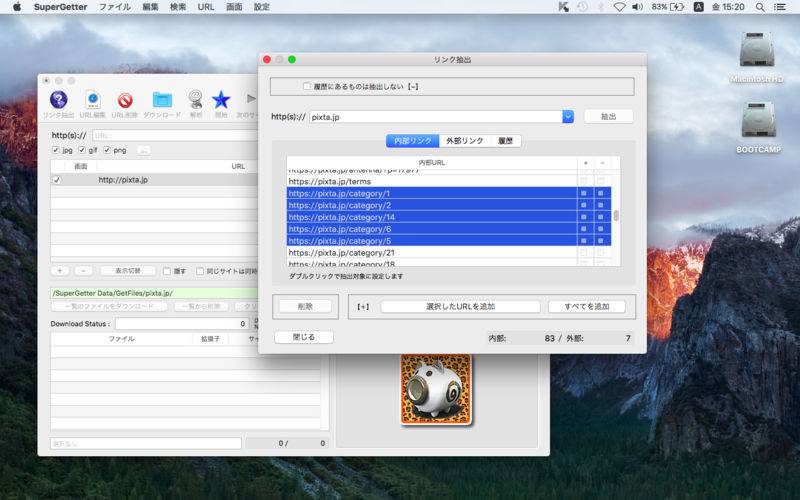Click the small extension options button beside png
This screenshot has height=500, width=800.
143,151
